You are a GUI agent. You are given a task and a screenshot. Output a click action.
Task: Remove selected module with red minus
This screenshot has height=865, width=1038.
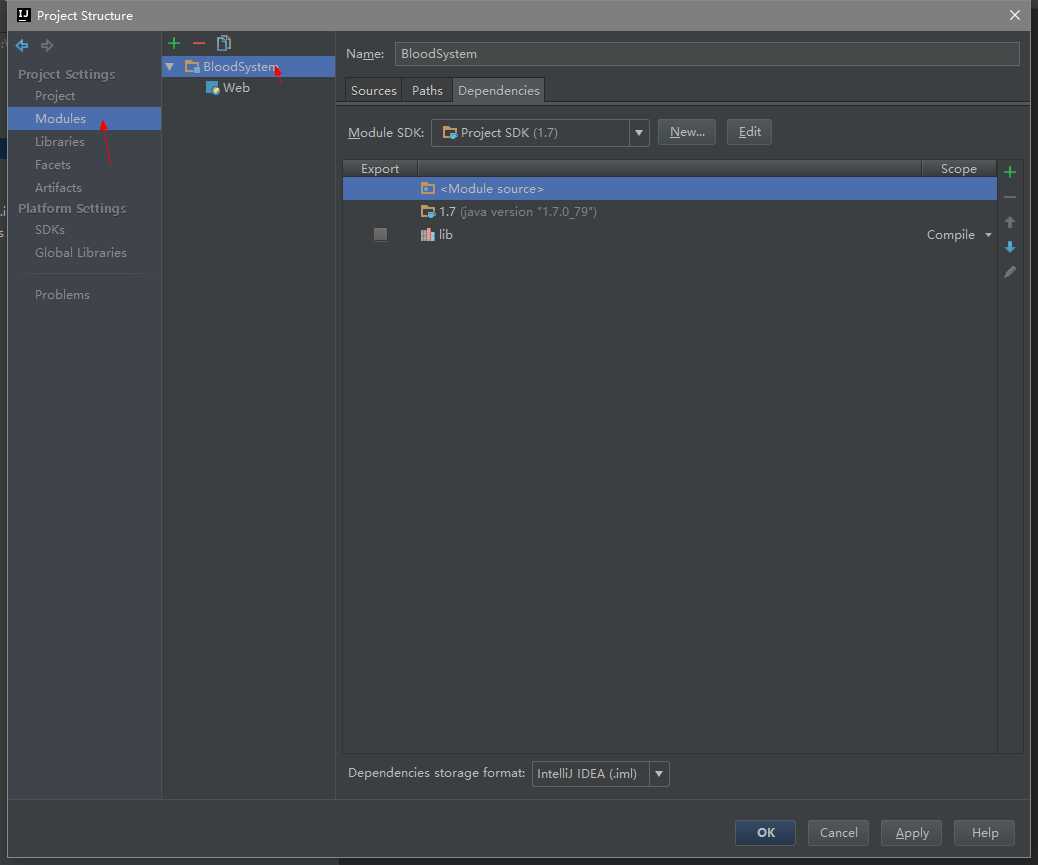pos(199,44)
